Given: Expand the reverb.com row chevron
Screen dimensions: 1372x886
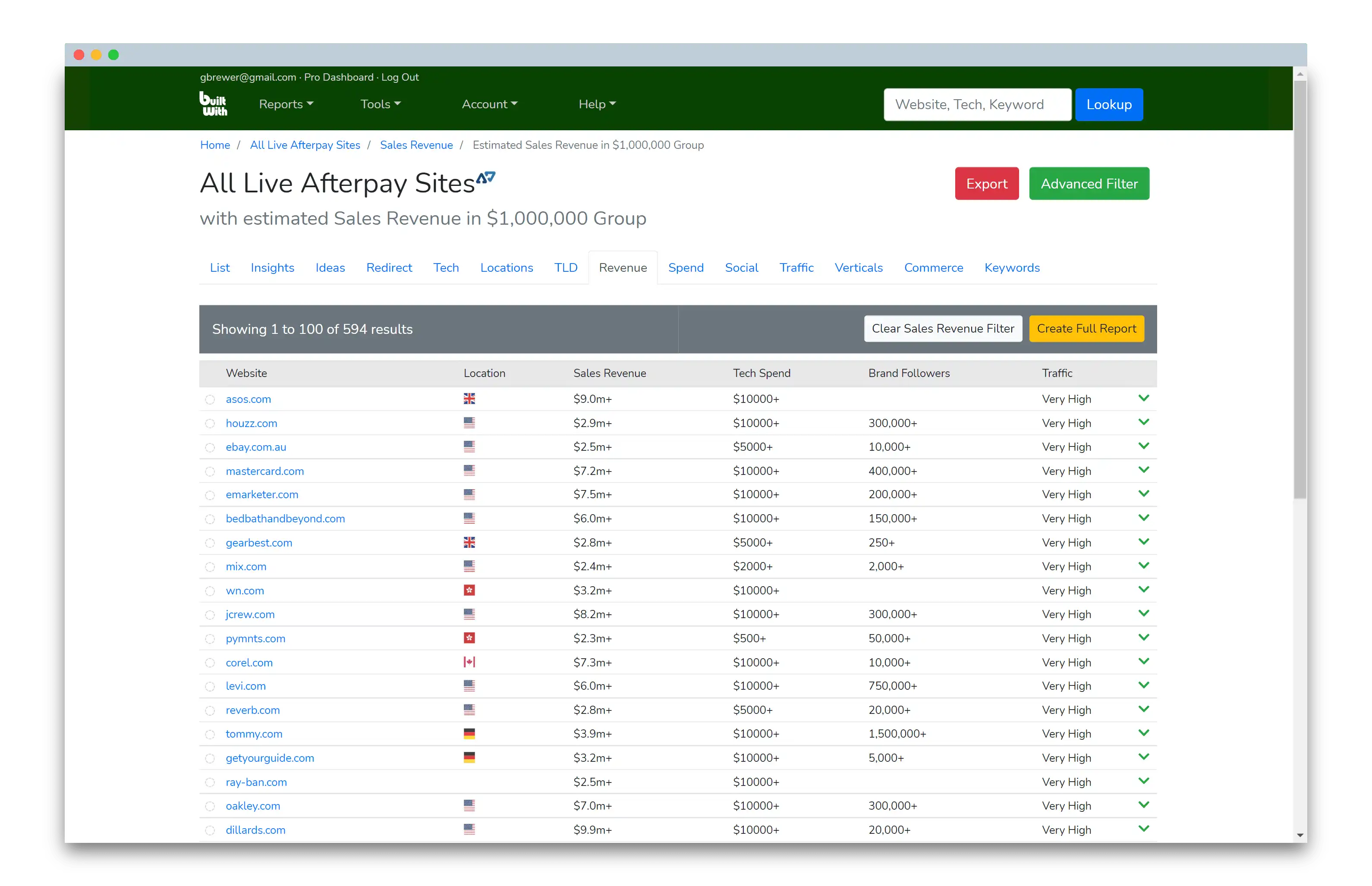Looking at the screenshot, I should tap(1144, 709).
